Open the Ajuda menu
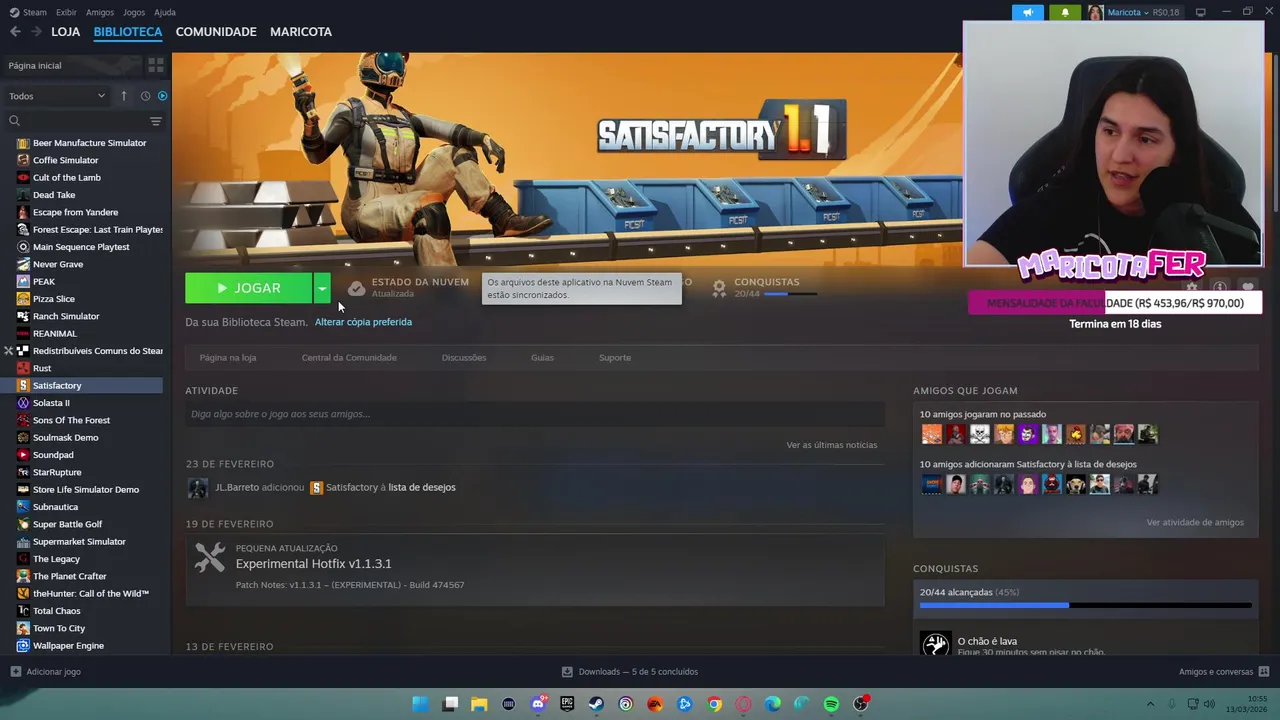Image resolution: width=1280 pixels, height=720 pixels. (165, 12)
